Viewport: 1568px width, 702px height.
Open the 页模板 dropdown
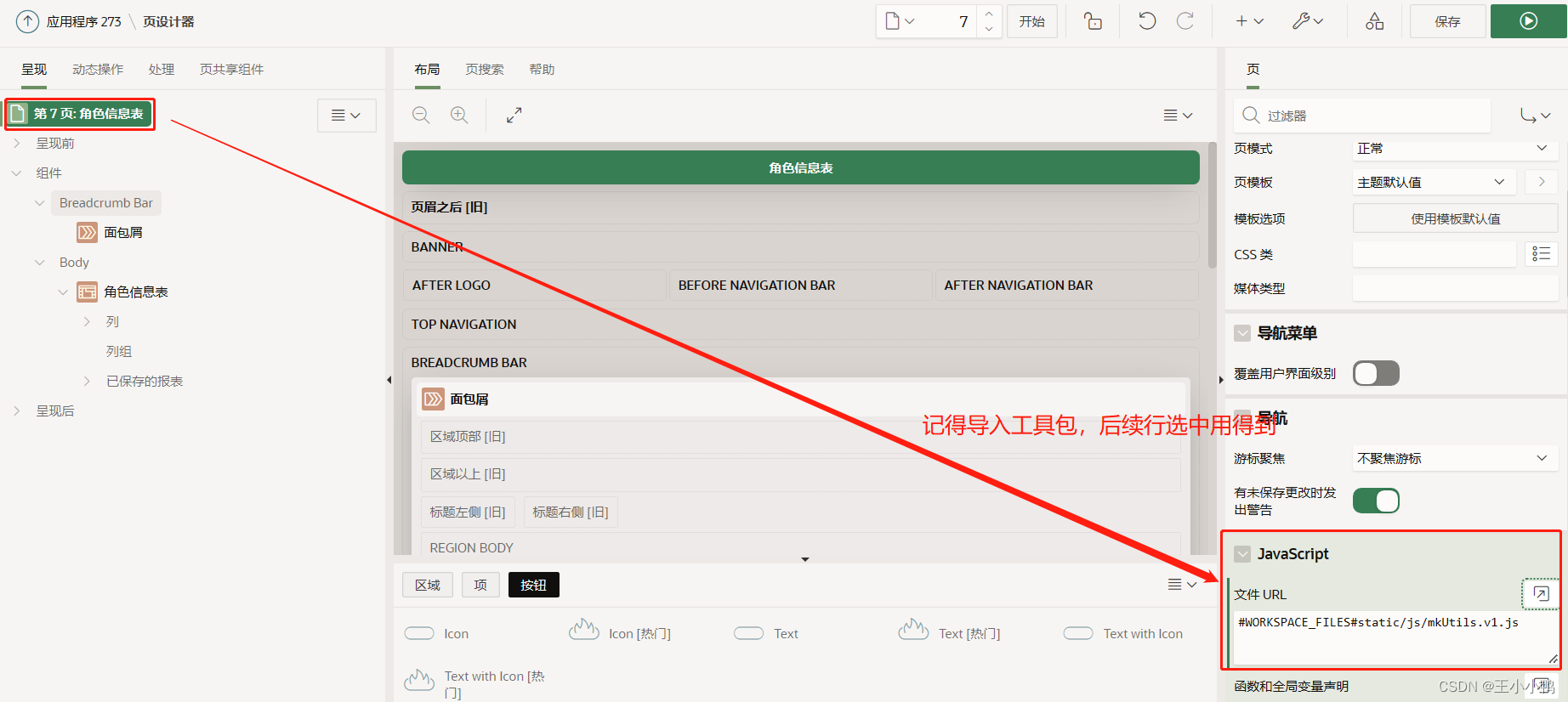coord(1434,182)
